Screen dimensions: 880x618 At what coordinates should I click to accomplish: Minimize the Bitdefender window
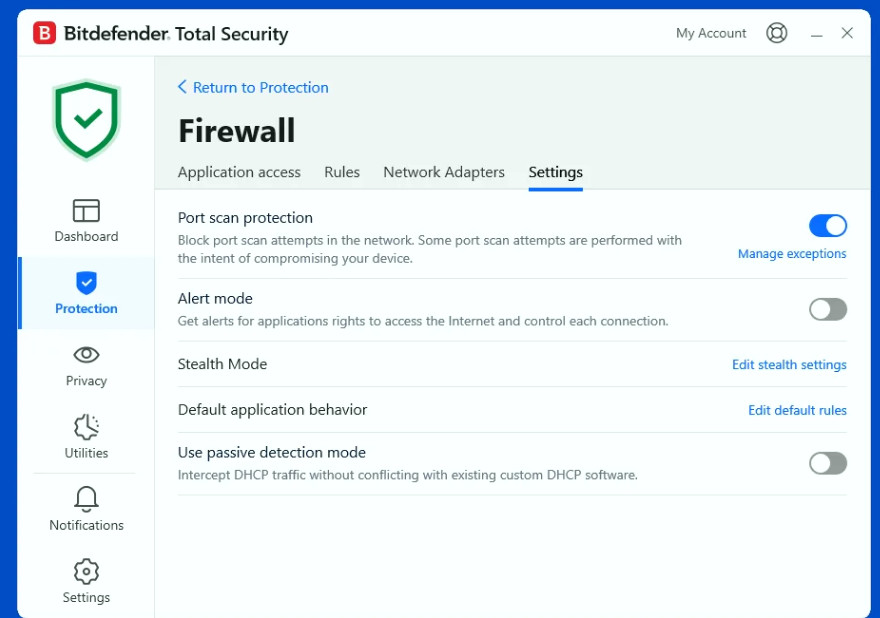[817, 35]
